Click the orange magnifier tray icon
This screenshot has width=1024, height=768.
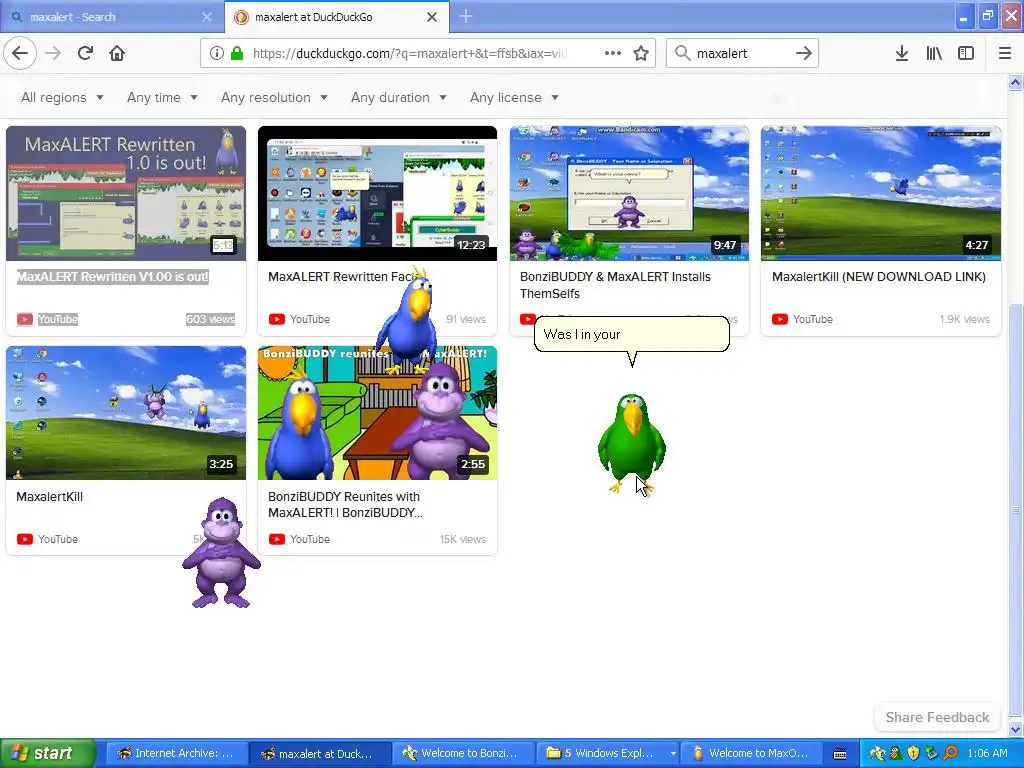(x=950, y=754)
